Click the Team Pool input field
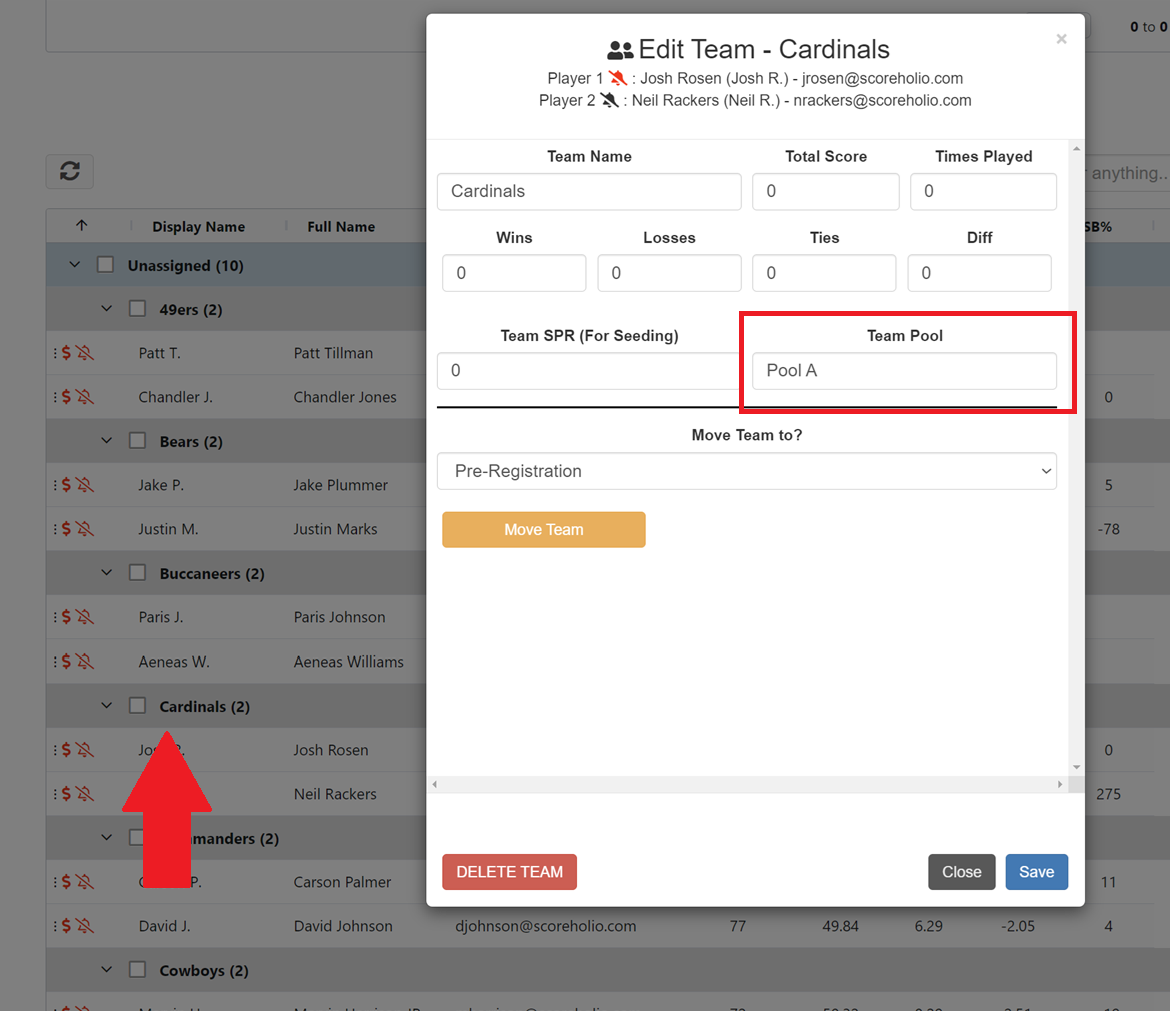Screen dimensions: 1170x1011 click(904, 371)
